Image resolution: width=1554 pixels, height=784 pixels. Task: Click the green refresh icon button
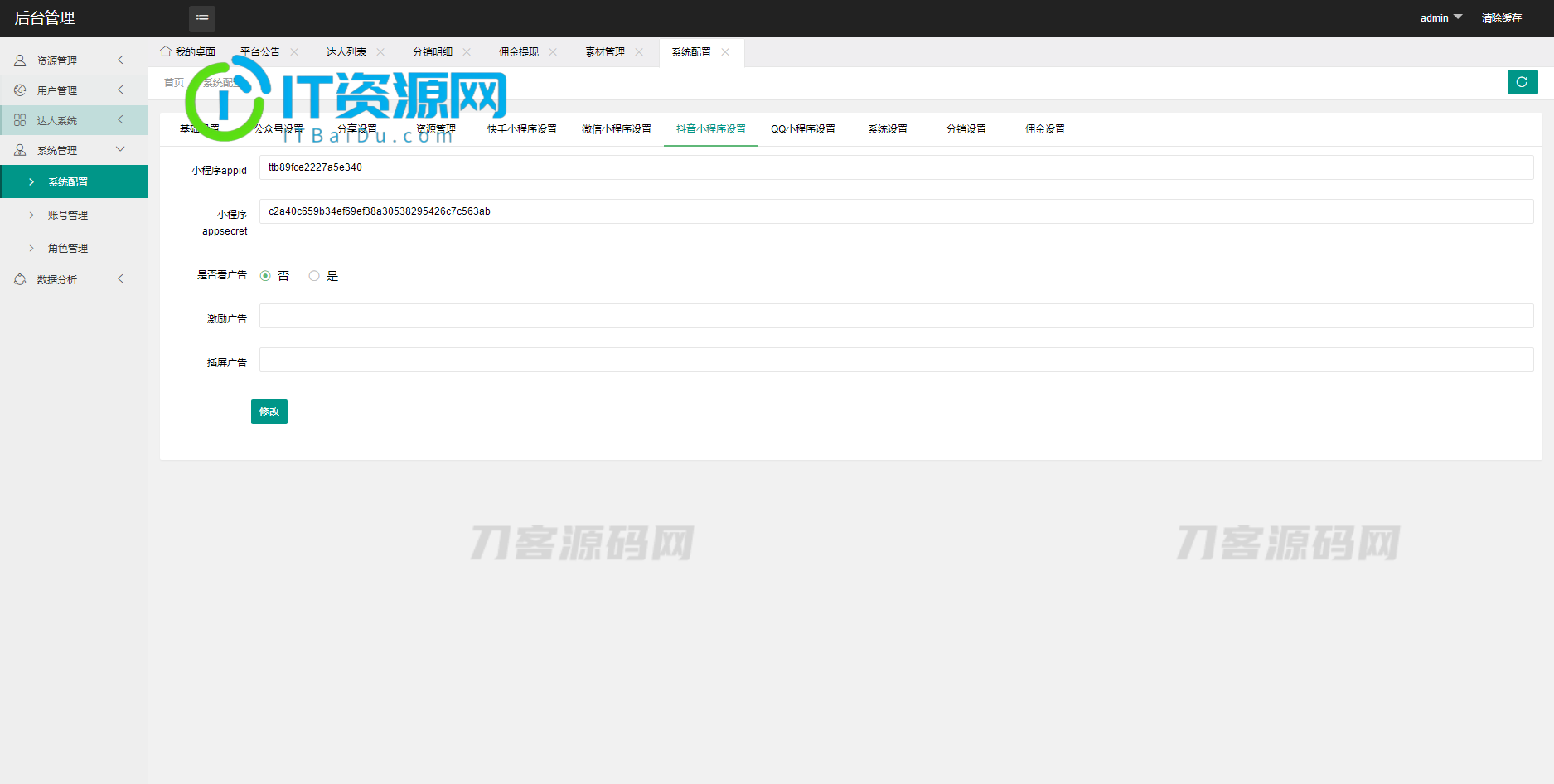(1523, 82)
